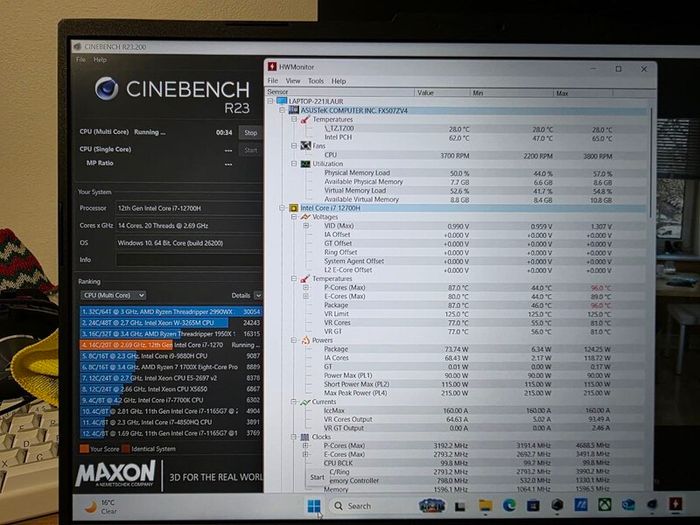Open HWMonitor Tools menu
This screenshot has height=525, width=700.
coord(316,81)
